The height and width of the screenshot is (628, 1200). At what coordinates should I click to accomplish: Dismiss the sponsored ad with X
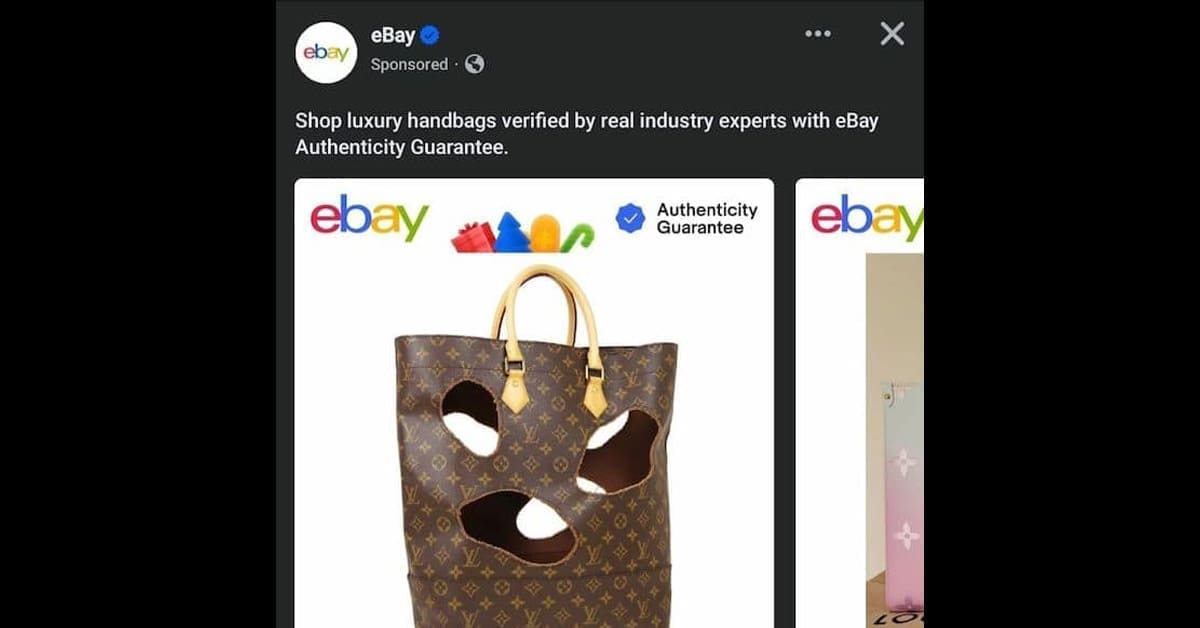(892, 34)
